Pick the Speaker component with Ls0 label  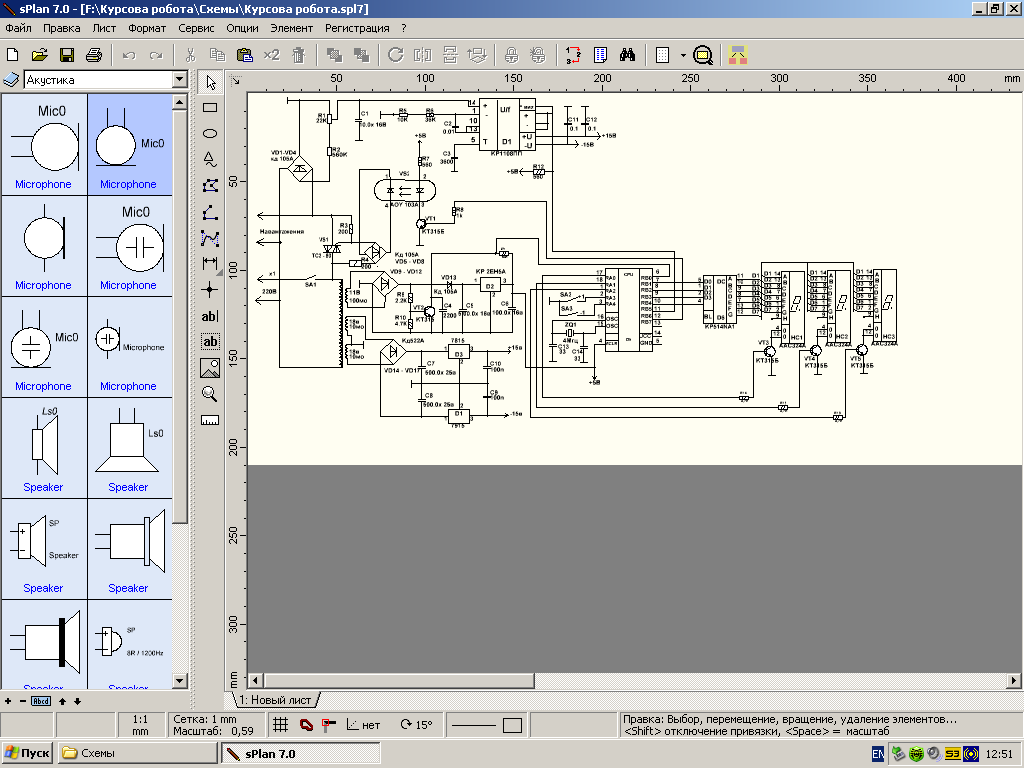point(43,445)
